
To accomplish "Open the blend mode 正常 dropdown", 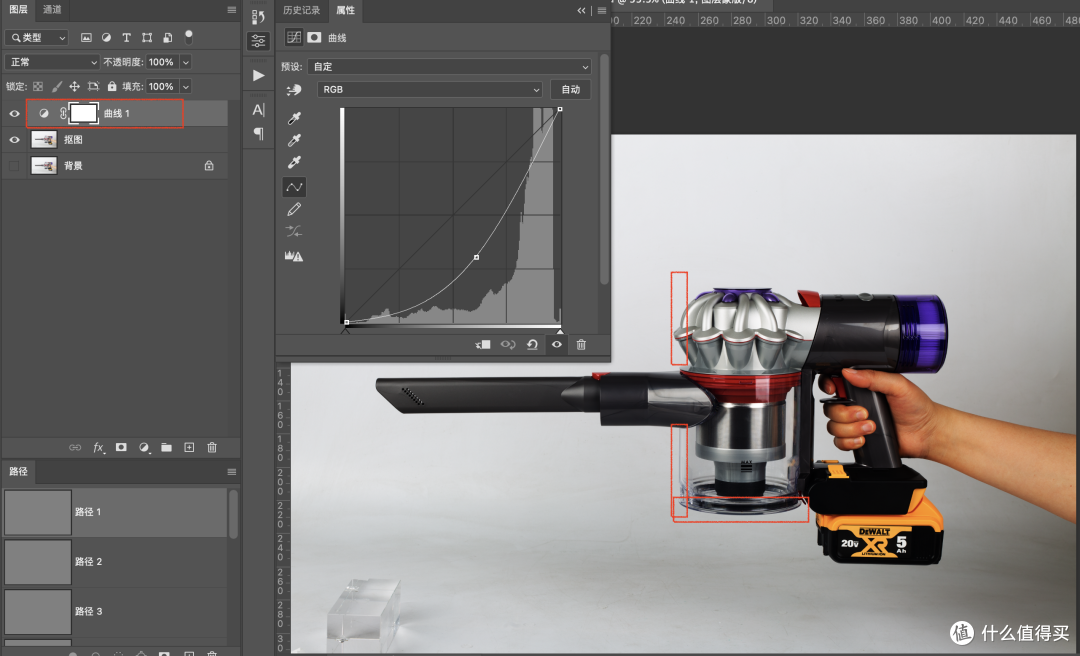I will point(52,62).
